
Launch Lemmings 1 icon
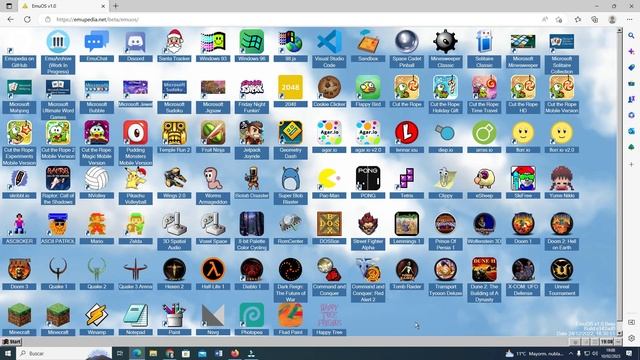click(x=407, y=224)
